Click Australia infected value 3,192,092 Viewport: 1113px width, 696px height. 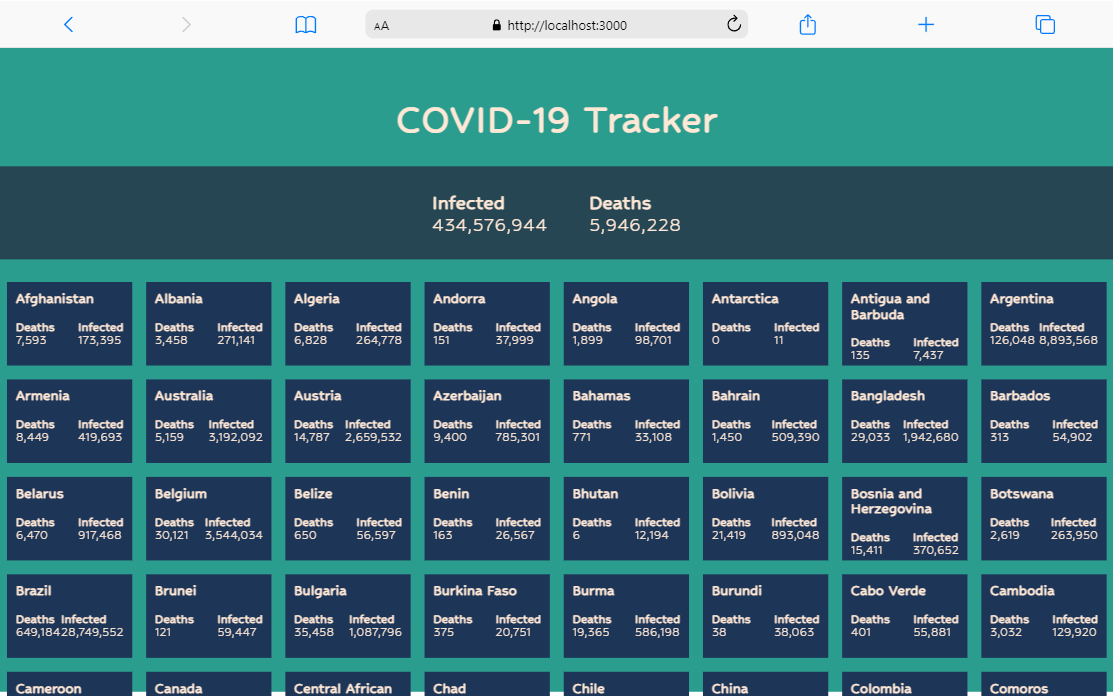pos(236,438)
